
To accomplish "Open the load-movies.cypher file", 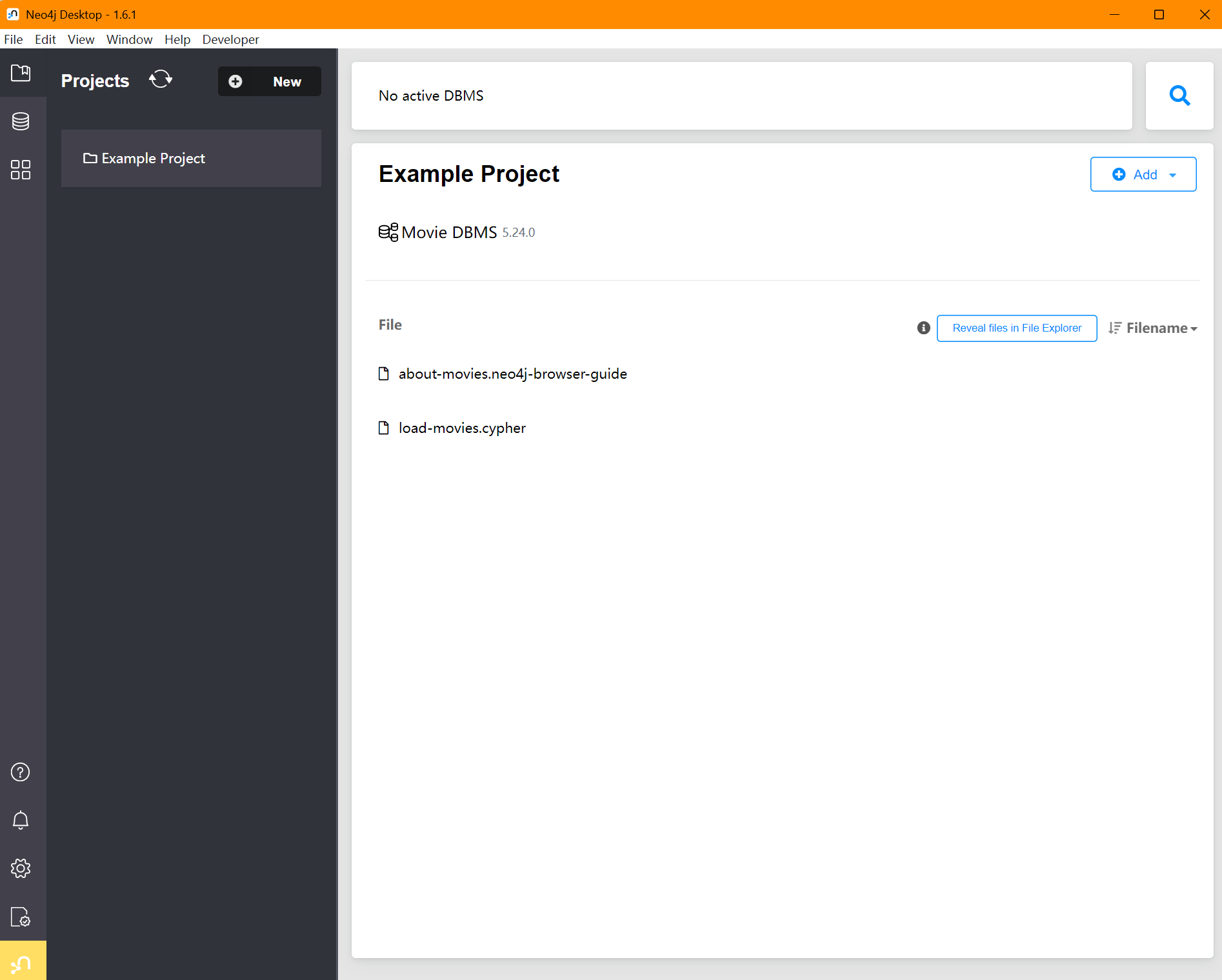I will click(461, 428).
